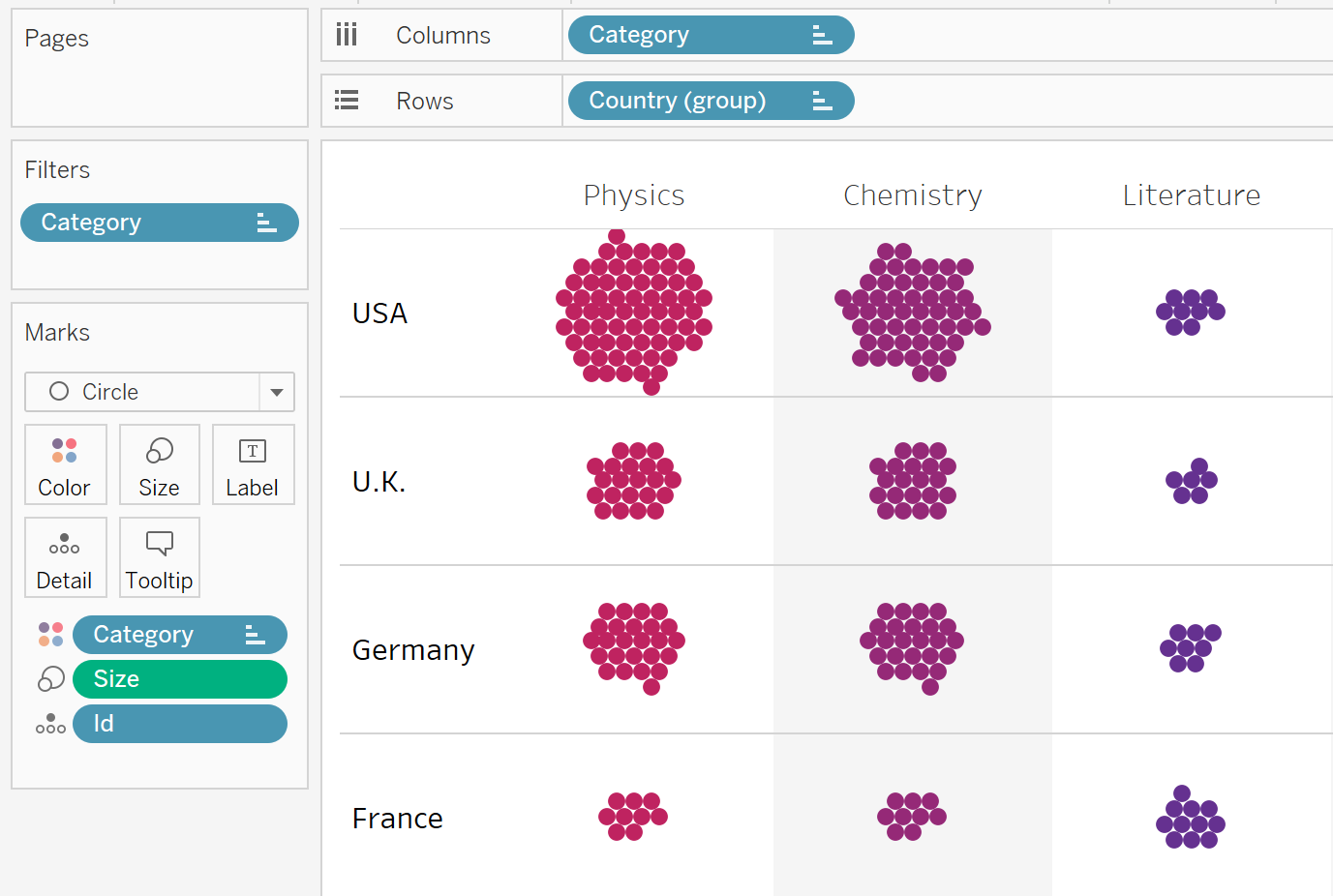Click color icon beside Category marks pill
The height and width of the screenshot is (896, 1333).
pos(50,635)
